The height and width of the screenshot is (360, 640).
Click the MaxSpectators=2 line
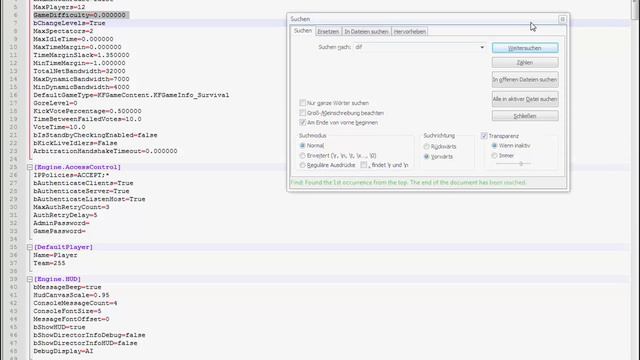pyautogui.click(x=63, y=31)
